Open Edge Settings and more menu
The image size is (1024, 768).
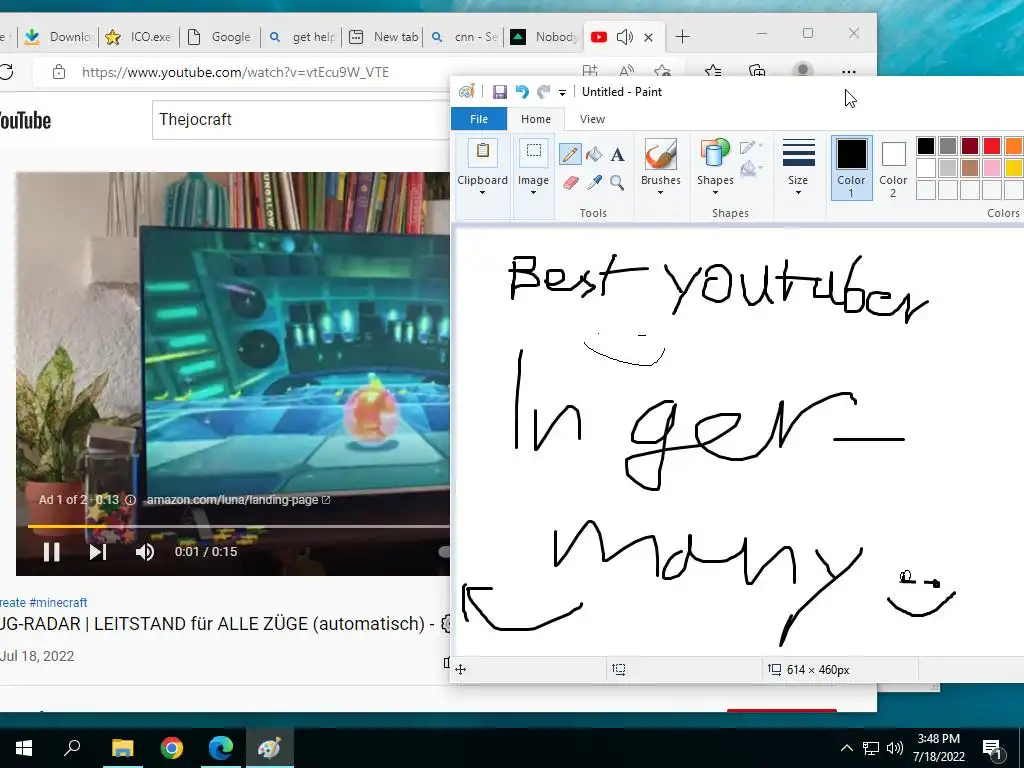pyautogui.click(x=848, y=72)
